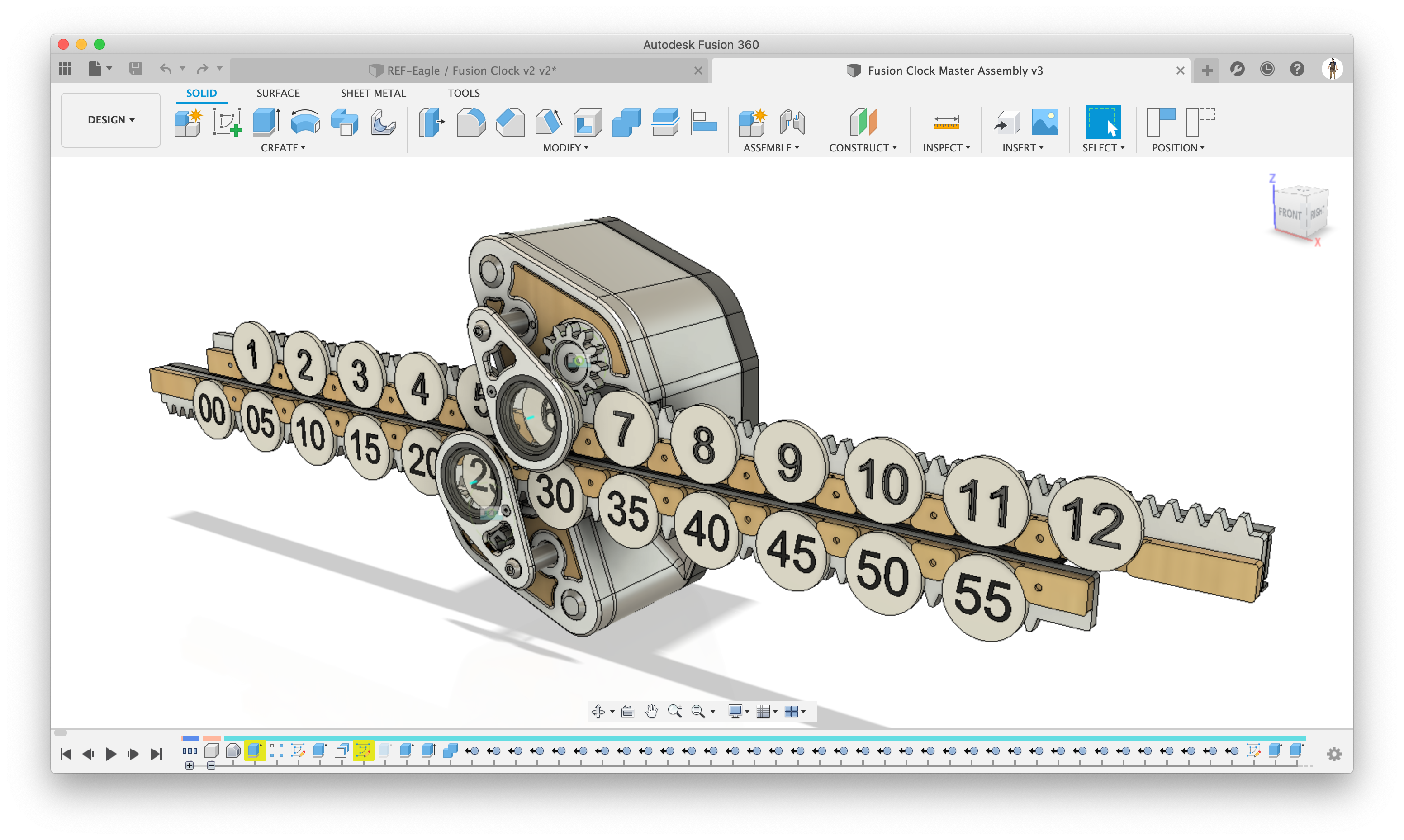This screenshot has height=840, width=1404.
Task: Switch to the SURFACE tab
Action: 278,93
